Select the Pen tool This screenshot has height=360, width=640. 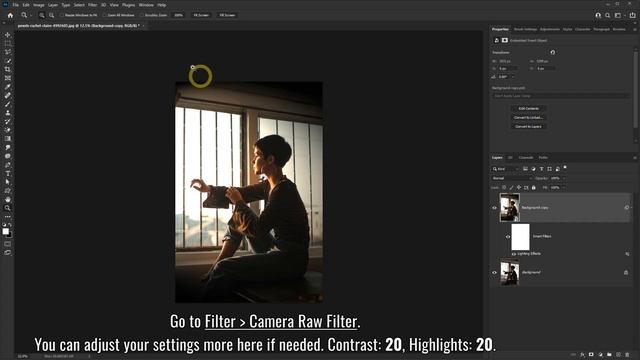click(7, 165)
